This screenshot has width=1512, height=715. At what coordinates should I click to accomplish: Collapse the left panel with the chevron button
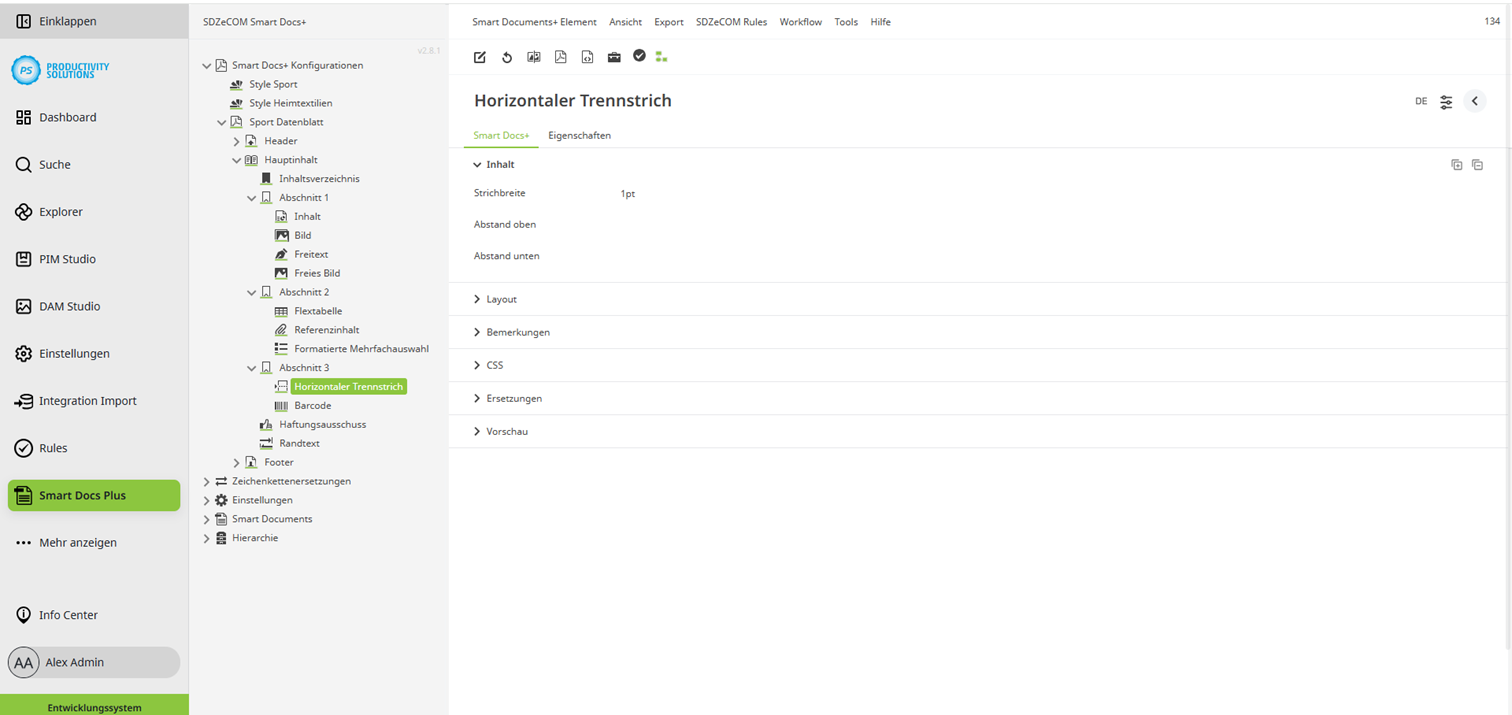1475,101
